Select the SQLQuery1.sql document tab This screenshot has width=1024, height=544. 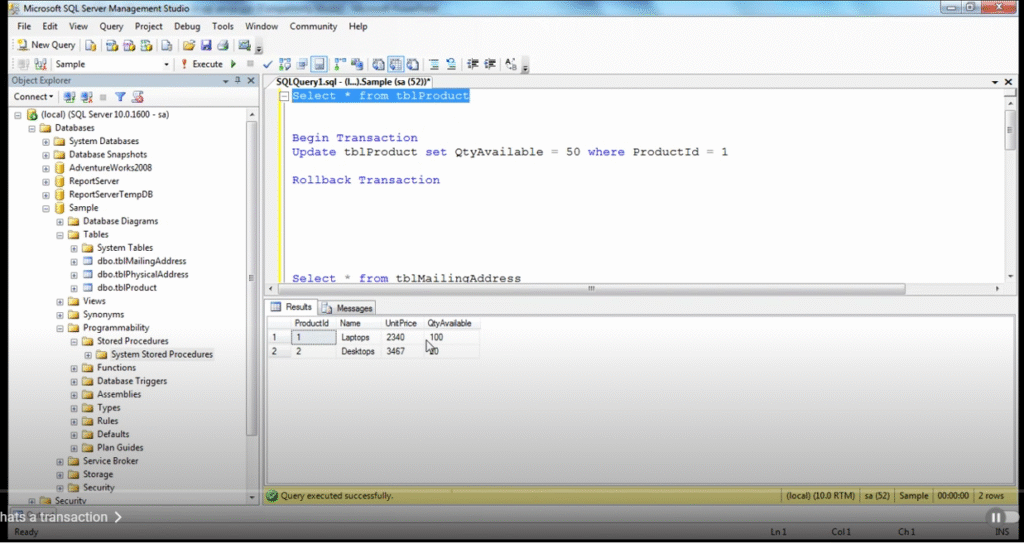(x=353, y=82)
